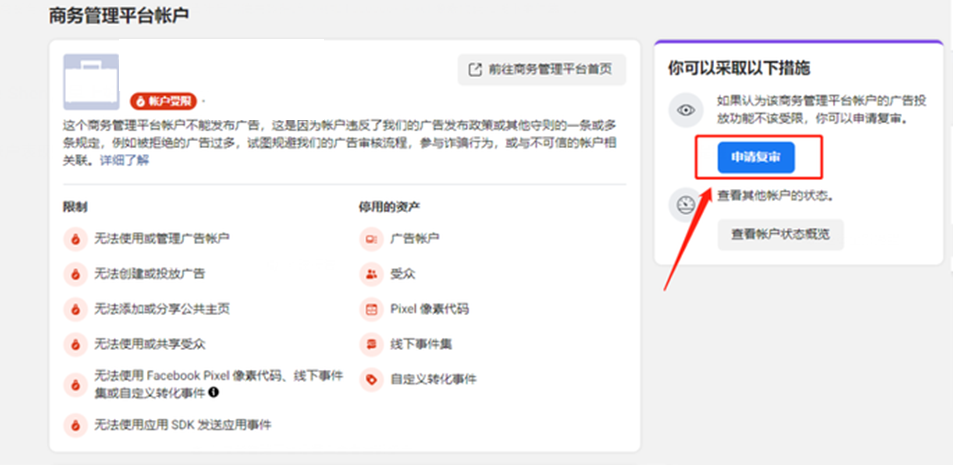This screenshot has width=953, height=465.
Task: Click the 商务管理平台帐户 page title
Action: point(119,16)
